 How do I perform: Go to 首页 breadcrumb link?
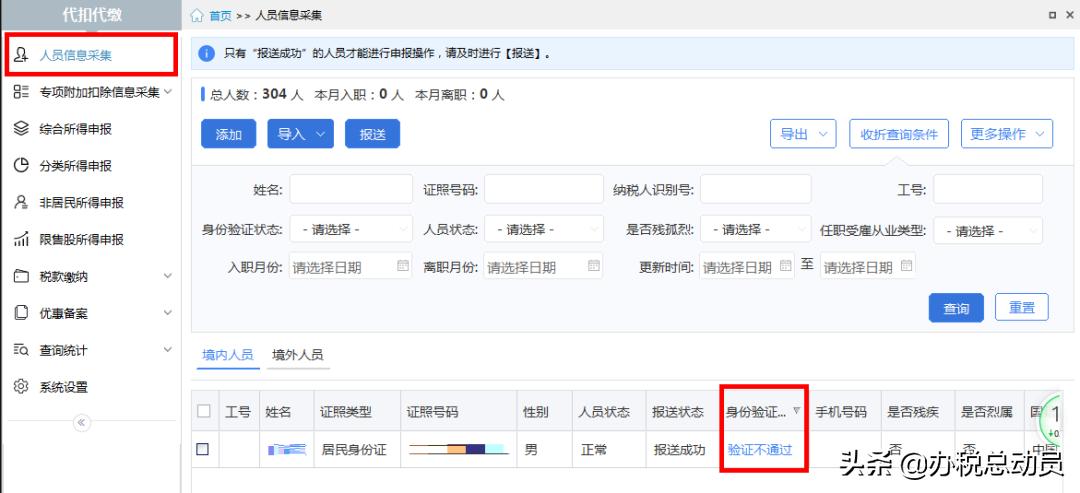click(x=220, y=15)
